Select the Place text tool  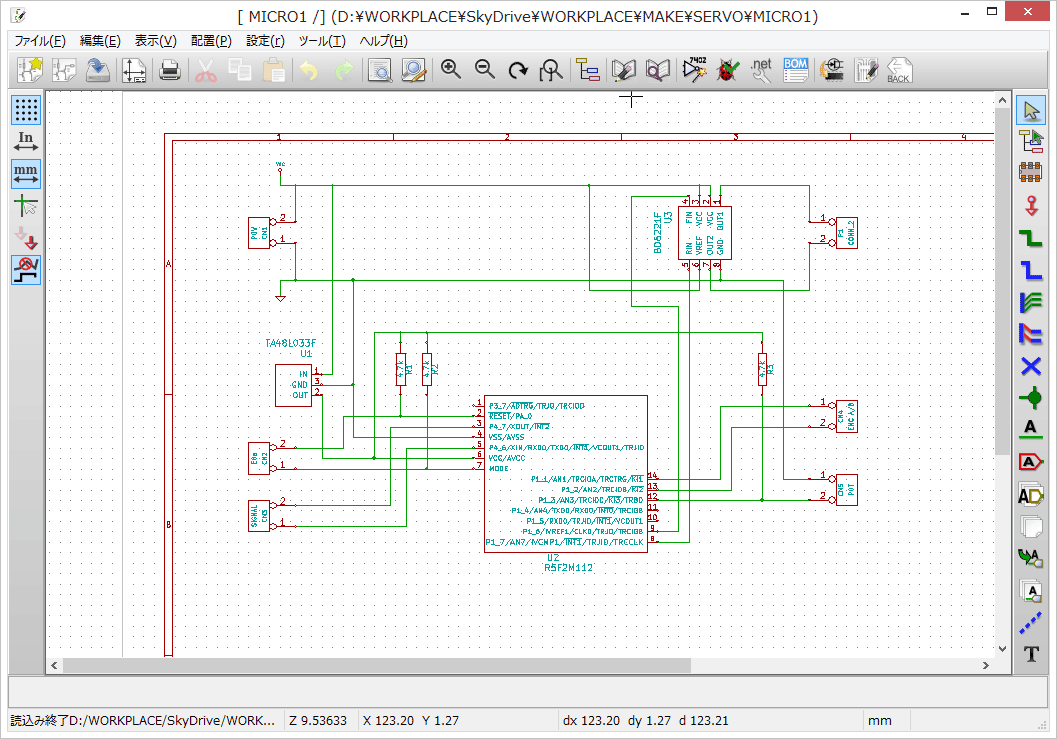1031,653
